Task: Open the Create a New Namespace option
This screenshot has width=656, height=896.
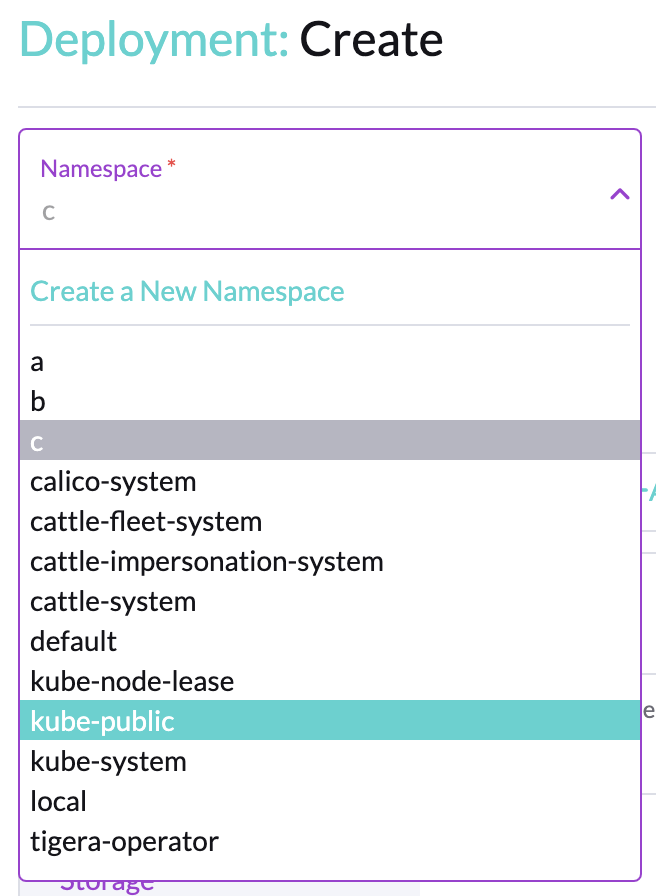Action: click(187, 291)
